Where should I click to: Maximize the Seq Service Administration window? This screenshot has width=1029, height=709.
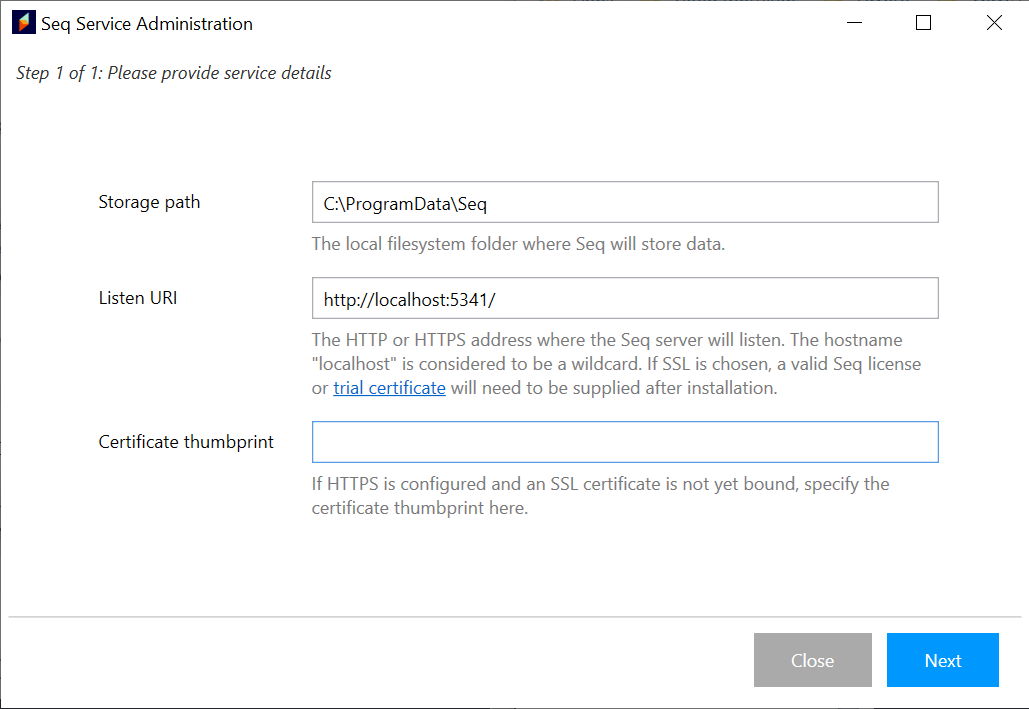click(x=923, y=23)
